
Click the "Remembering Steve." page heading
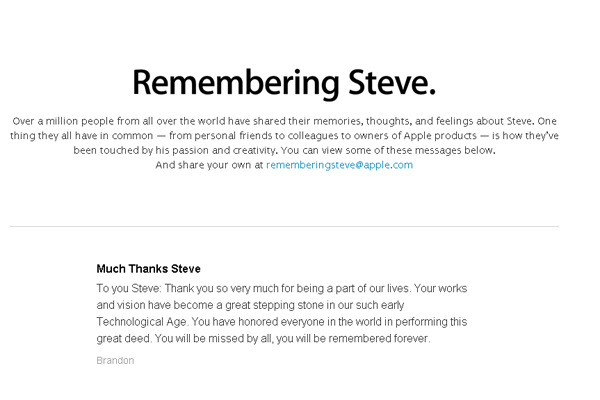(x=284, y=81)
